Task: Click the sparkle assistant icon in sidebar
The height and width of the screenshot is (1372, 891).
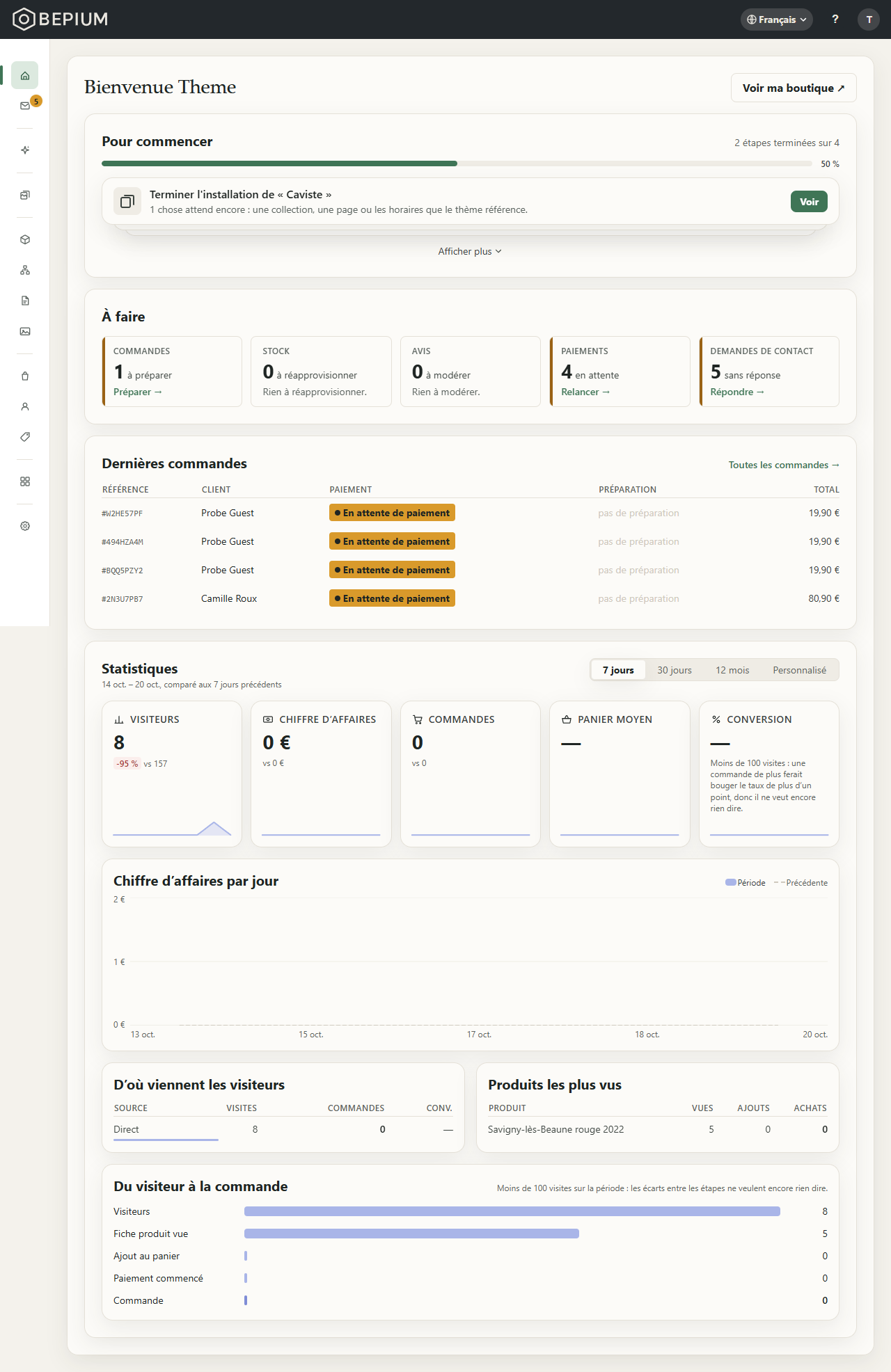Action: pyautogui.click(x=25, y=150)
